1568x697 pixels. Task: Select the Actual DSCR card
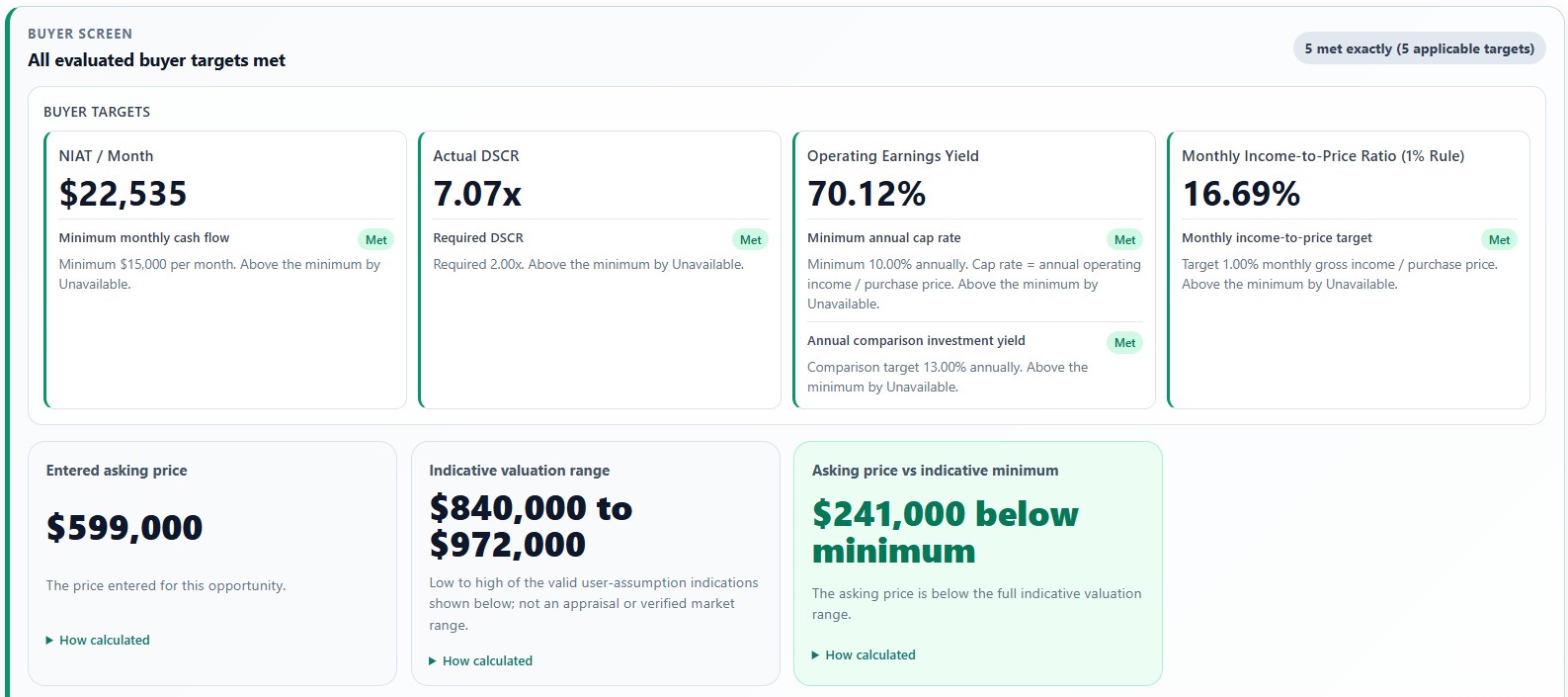[600, 270]
